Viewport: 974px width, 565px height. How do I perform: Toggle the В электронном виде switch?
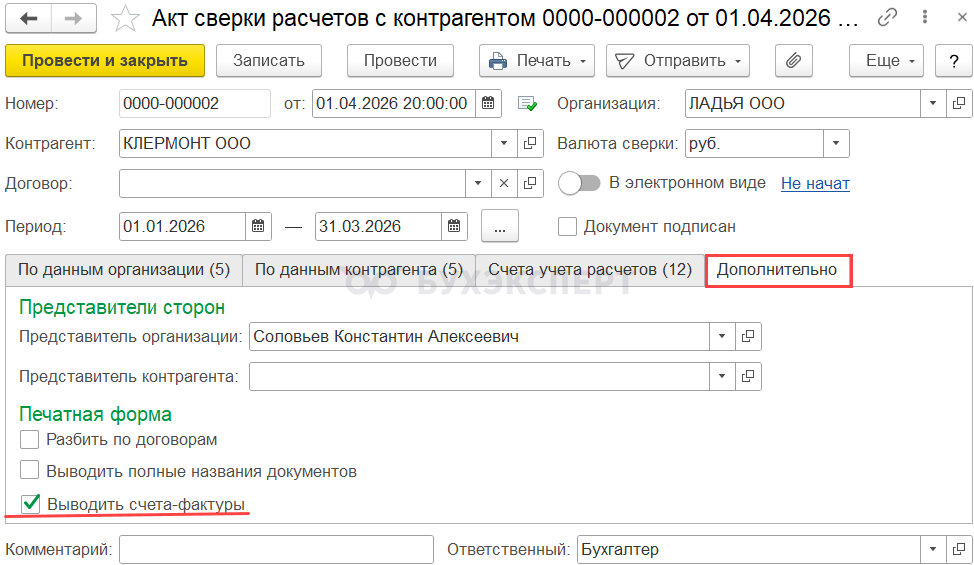point(579,183)
